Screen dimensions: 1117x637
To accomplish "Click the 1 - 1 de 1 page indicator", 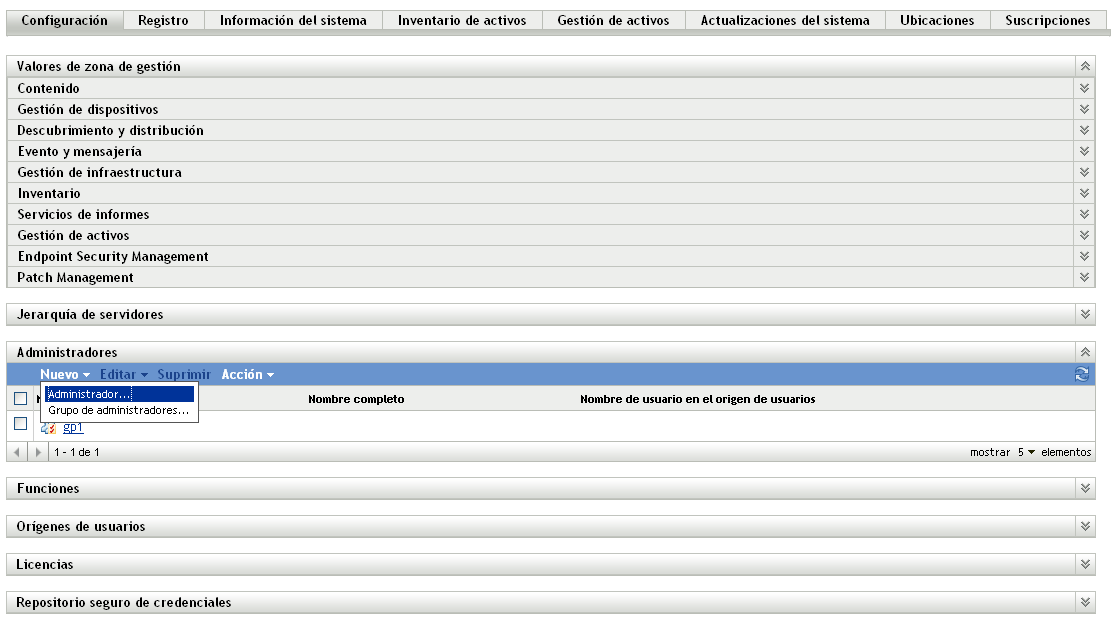I will point(77,452).
